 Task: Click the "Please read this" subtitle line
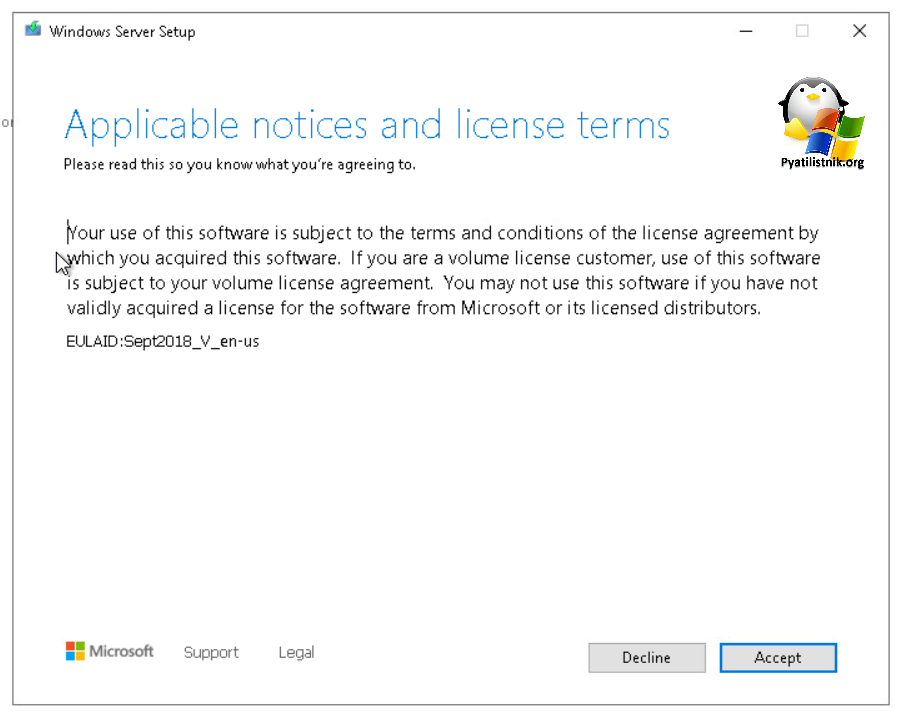(x=239, y=164)
